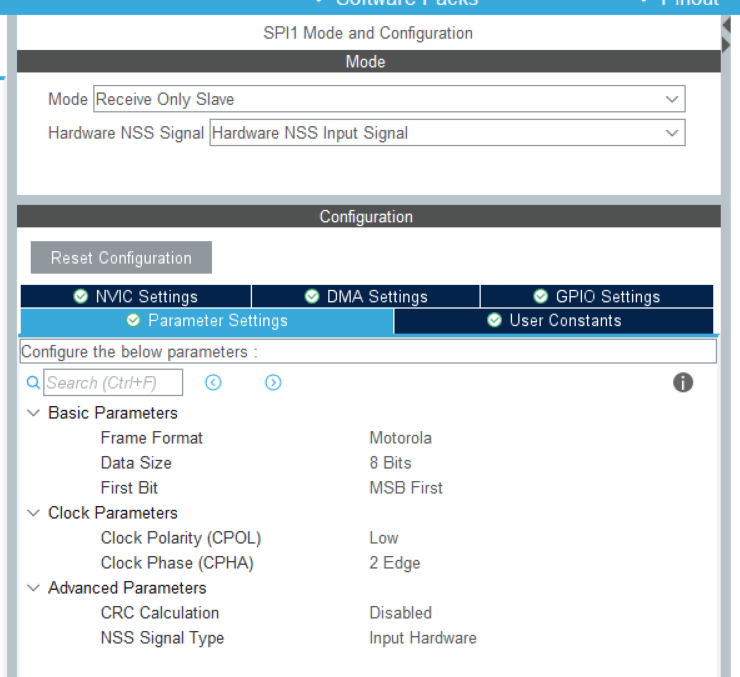This screenshot has width=740, height=677.
Task: Collapse the Clock Parameters section
Action: [33, 513]
